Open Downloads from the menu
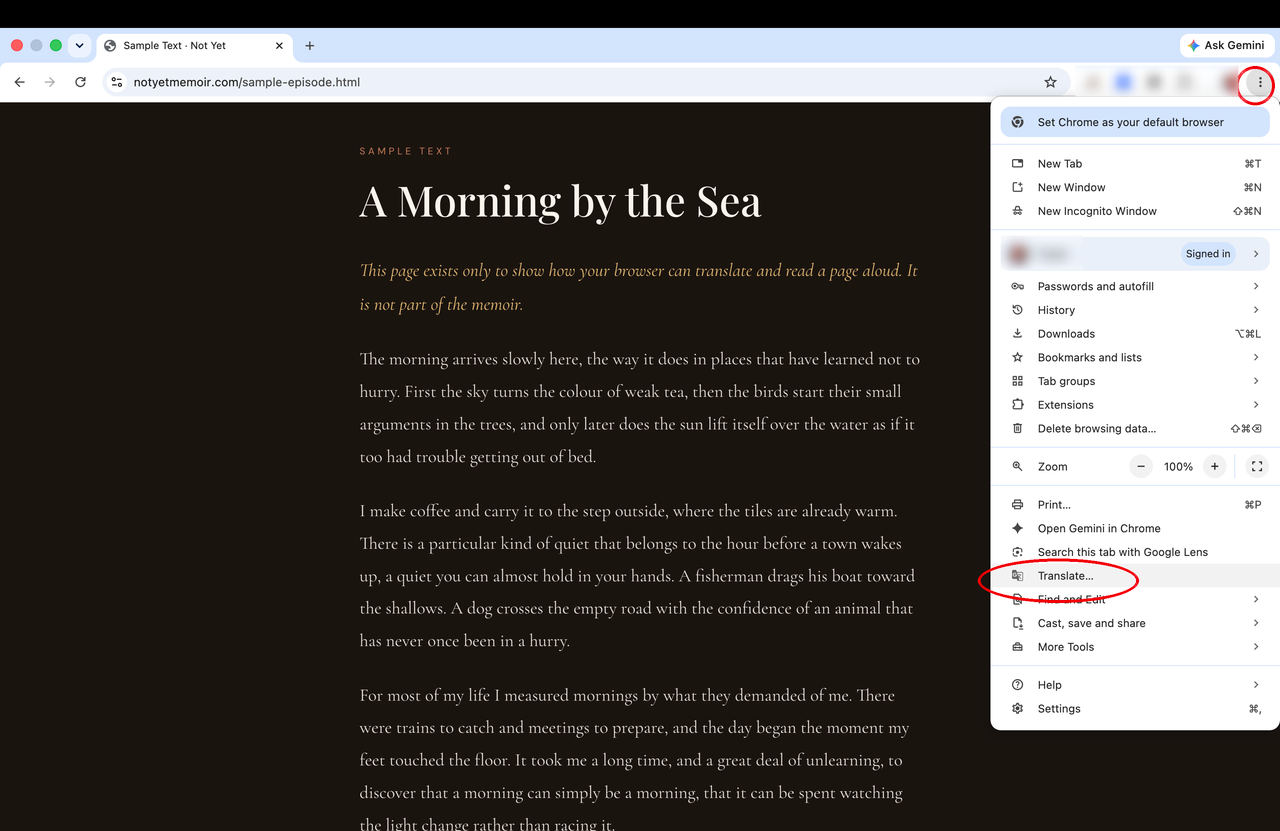The width and height of the screenshot is (1280, 831). (1135, 334)
